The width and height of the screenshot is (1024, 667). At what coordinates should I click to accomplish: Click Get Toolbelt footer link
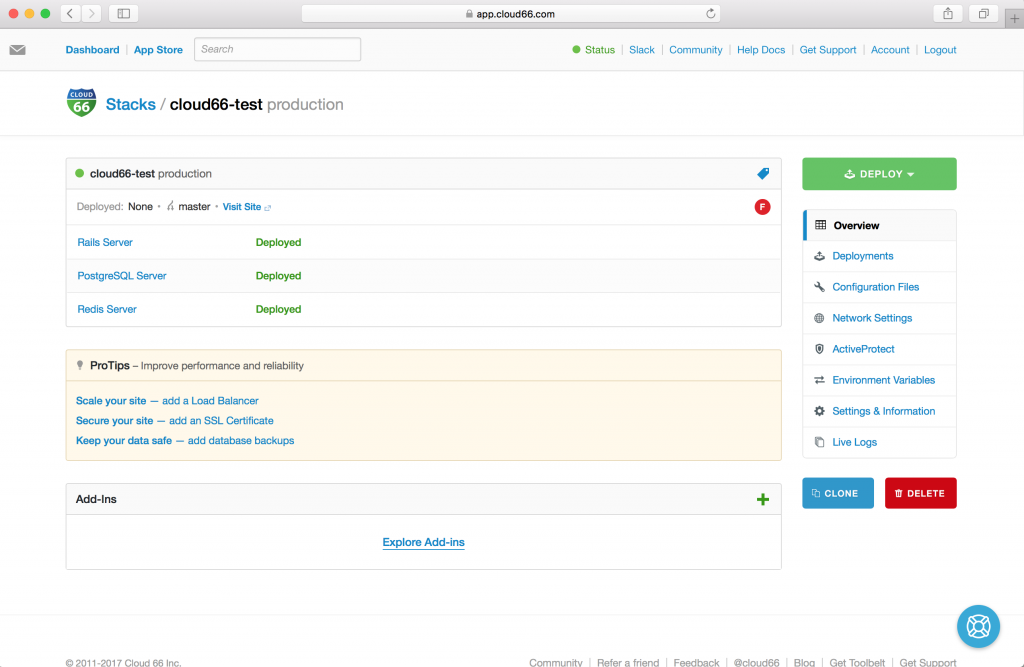(x=857, y=662)
